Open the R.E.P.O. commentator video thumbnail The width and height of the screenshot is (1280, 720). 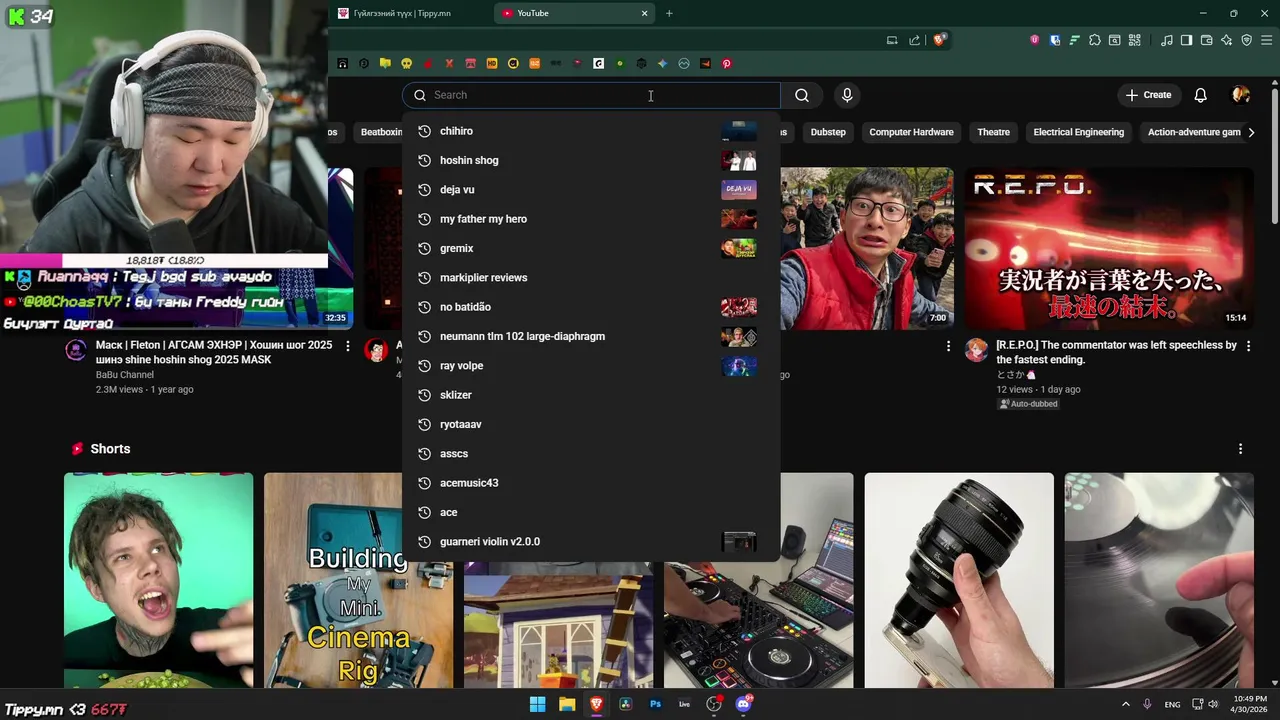[1108, 248]
